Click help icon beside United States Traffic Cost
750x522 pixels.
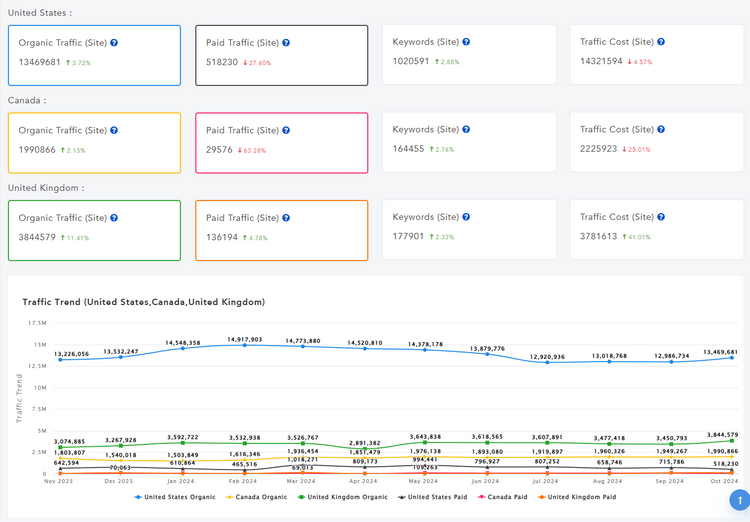coord(661,42)
